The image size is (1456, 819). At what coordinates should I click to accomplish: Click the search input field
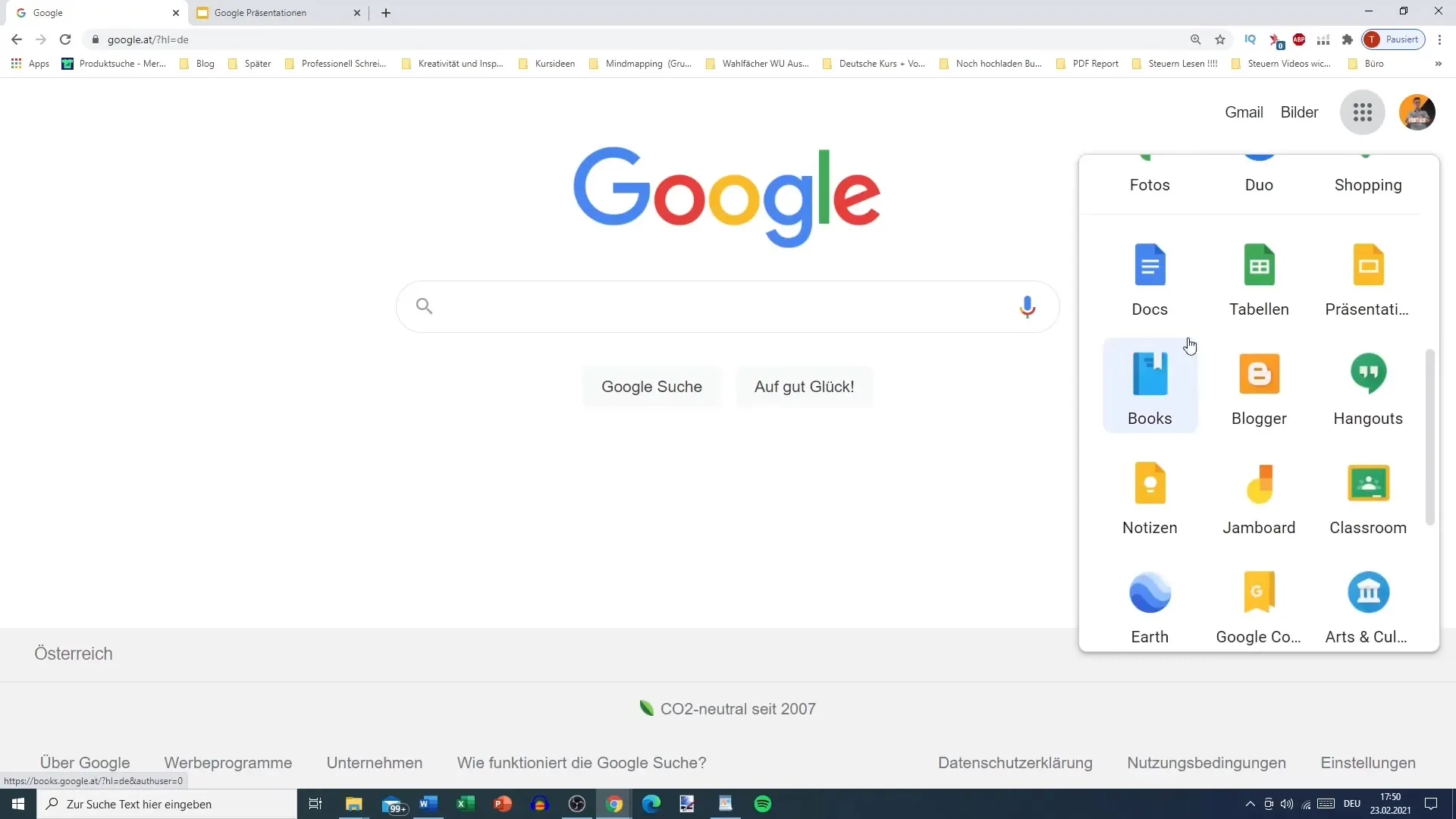coord(728,307)
